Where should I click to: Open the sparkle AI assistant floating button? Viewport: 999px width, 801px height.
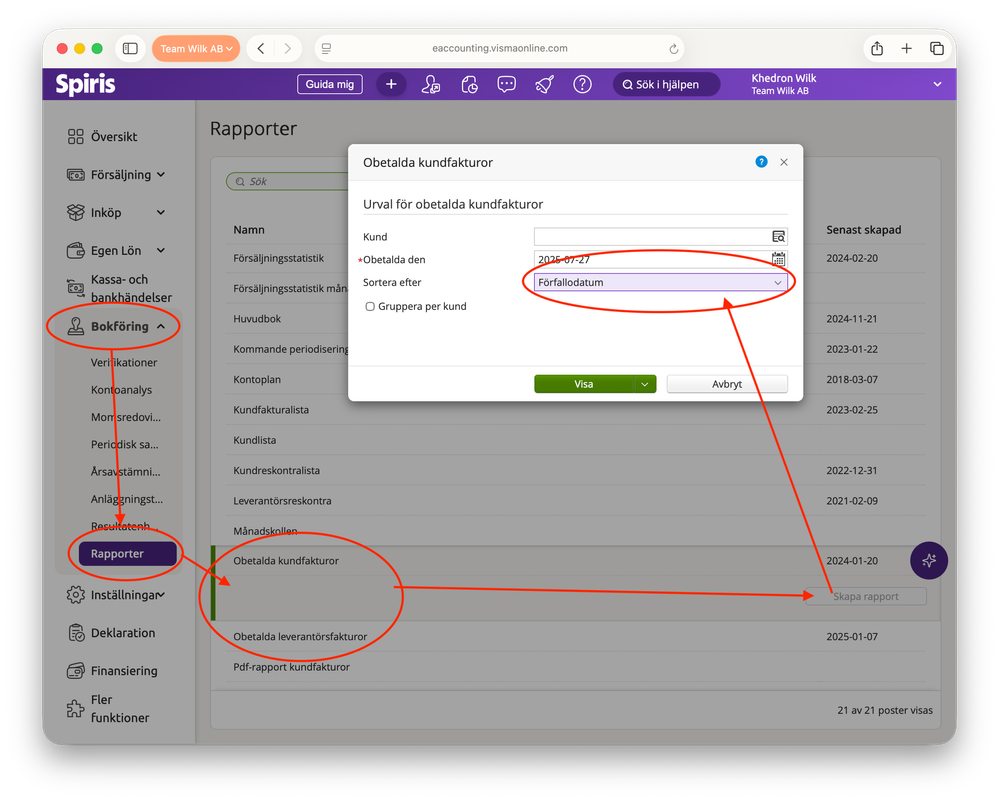928,560
